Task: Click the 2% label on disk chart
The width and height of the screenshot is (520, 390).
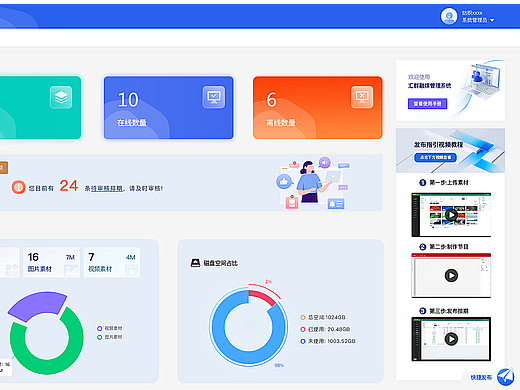Action: [x=268, y=282]
